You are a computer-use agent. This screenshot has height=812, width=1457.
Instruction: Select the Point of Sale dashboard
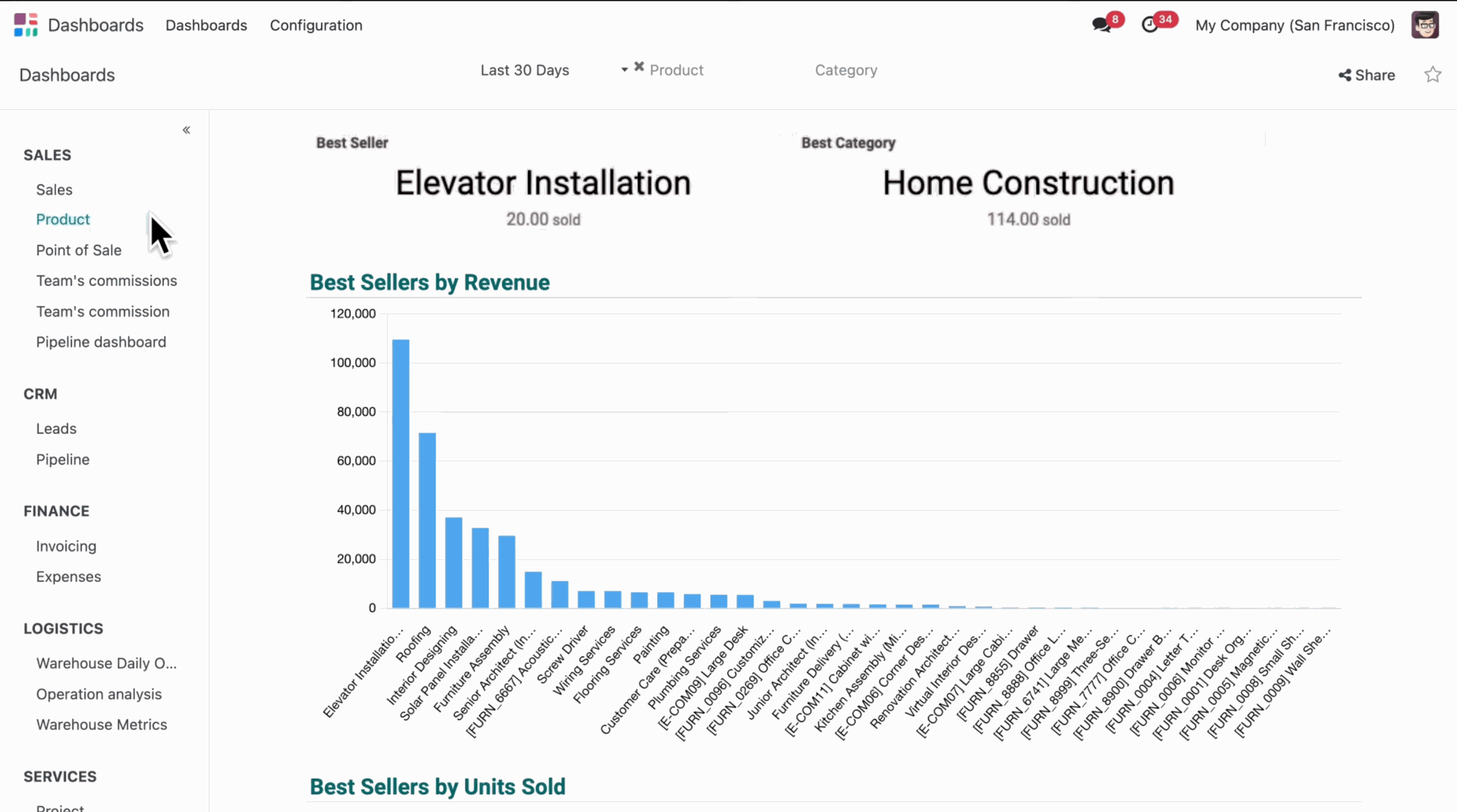(x=78, y=250)
